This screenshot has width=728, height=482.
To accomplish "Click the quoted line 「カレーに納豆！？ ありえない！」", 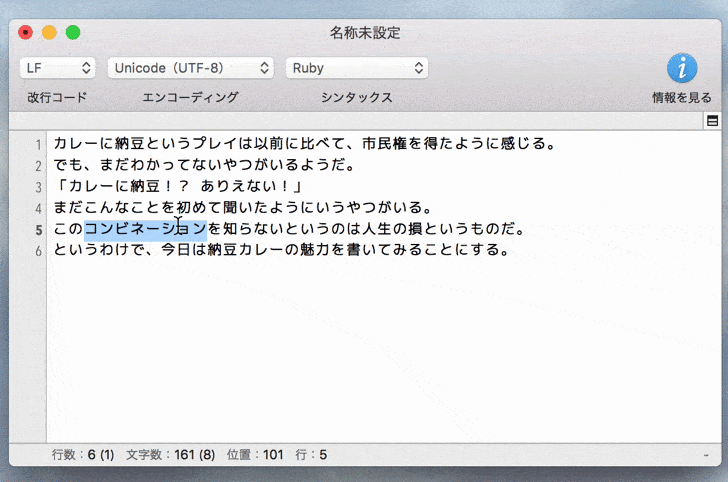I will [179, 186].
